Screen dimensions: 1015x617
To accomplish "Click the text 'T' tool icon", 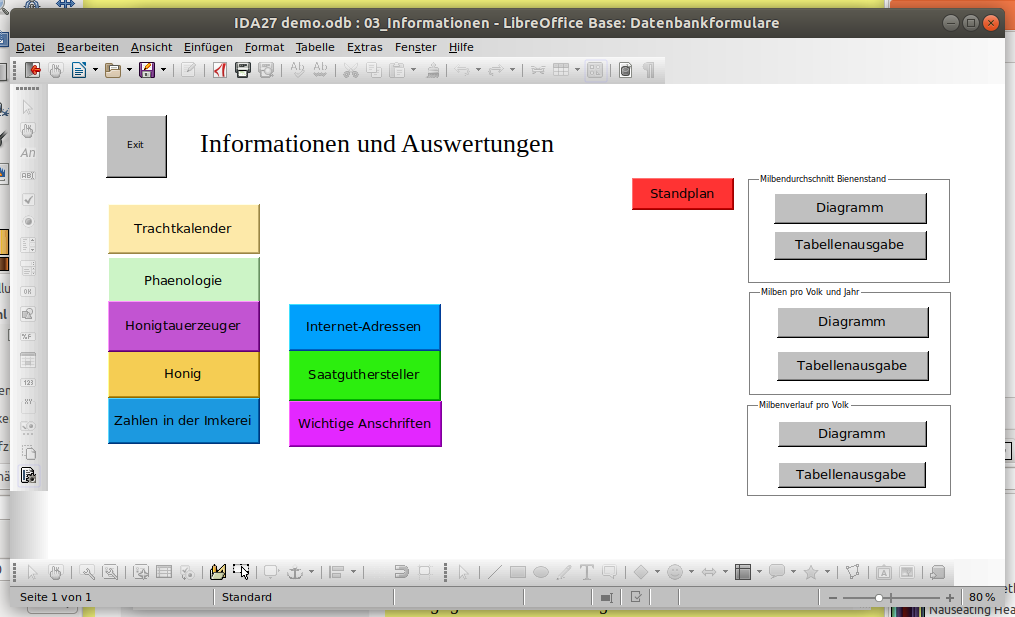I will pos(586,572).
